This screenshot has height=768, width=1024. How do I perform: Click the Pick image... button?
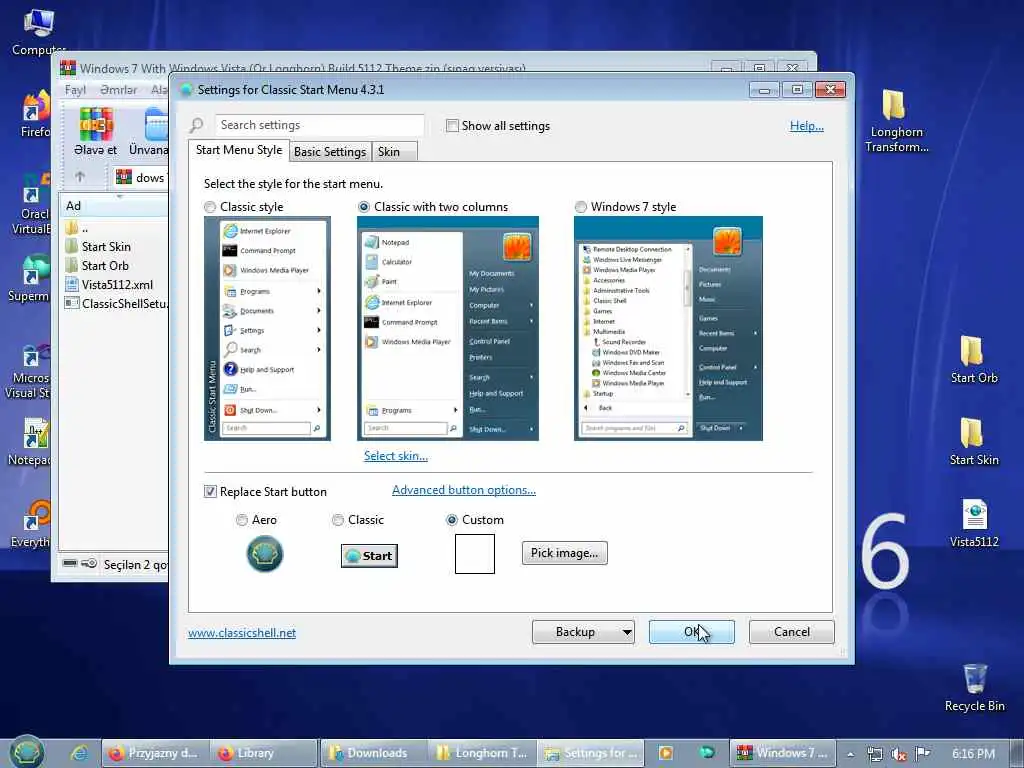point(564,553)
